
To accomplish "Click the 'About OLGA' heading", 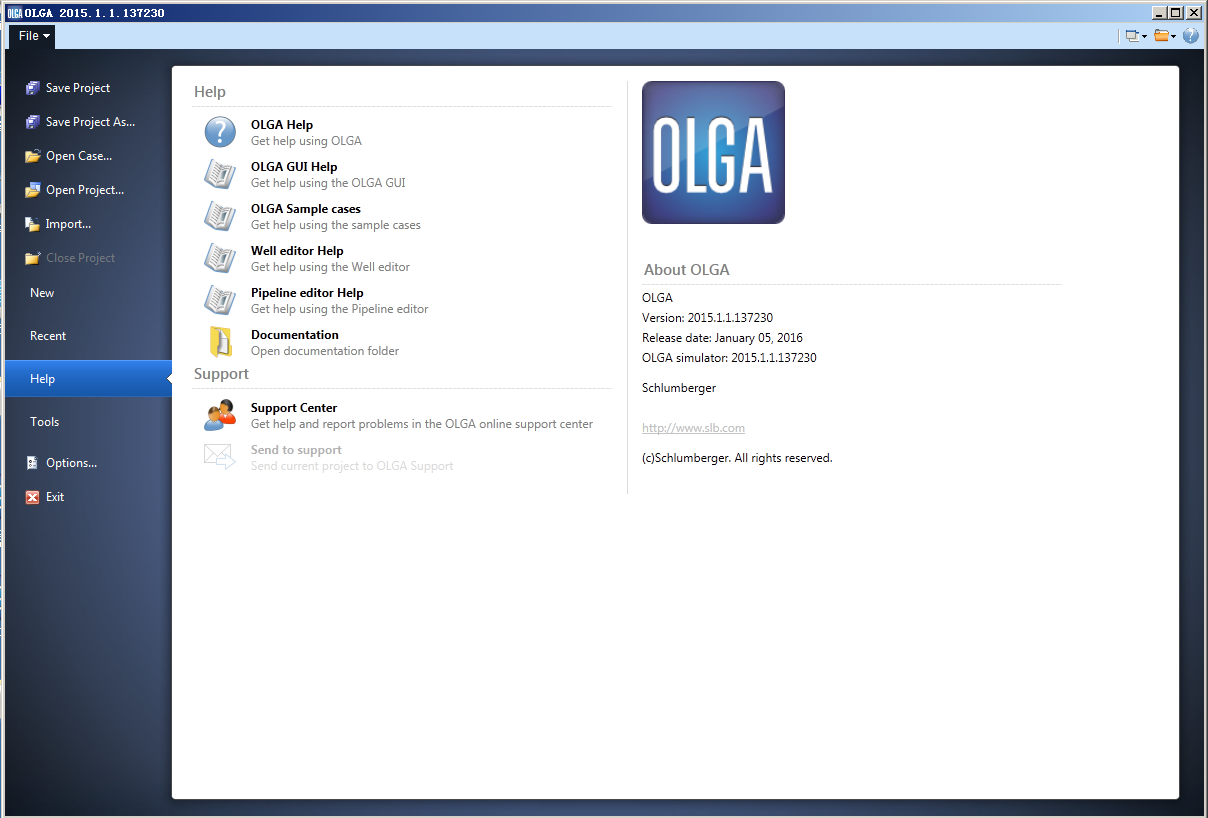I will (687, 270).
